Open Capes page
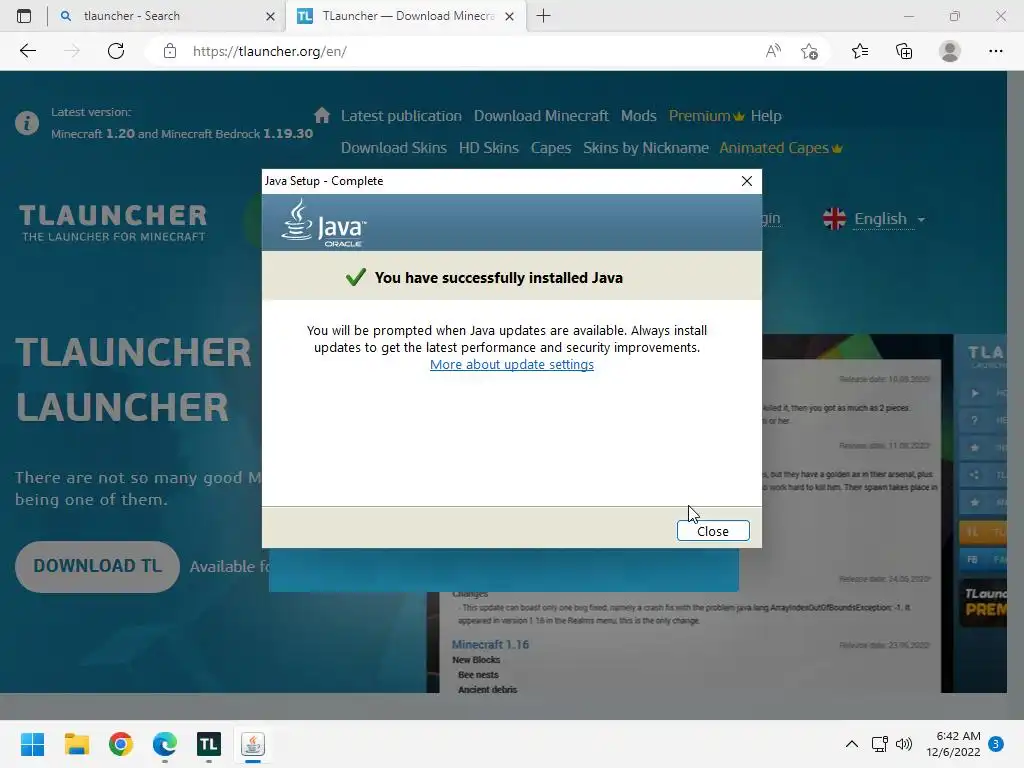This screenshot has width=1024, height=768. [551, 148]
